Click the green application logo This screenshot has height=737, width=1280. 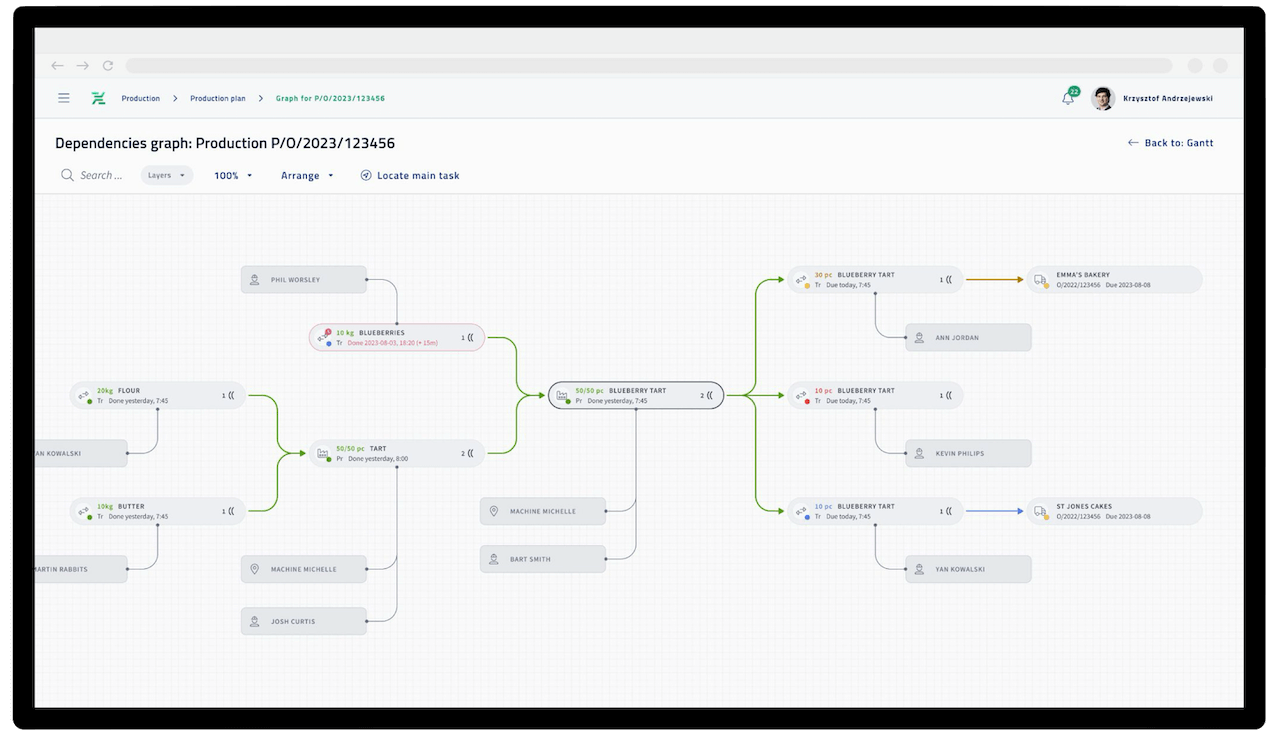97,98
